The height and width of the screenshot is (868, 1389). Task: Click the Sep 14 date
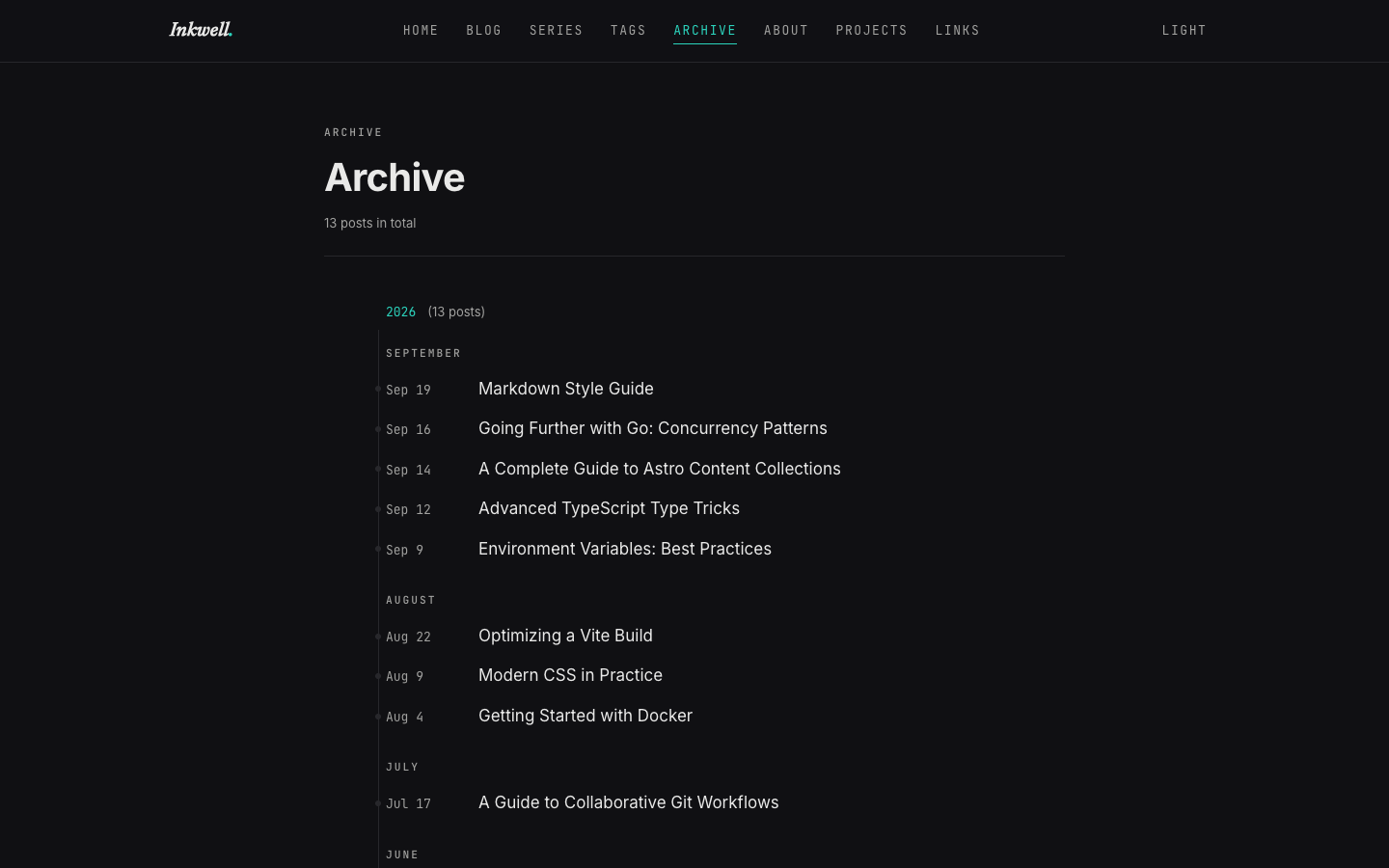click(408, 470)
